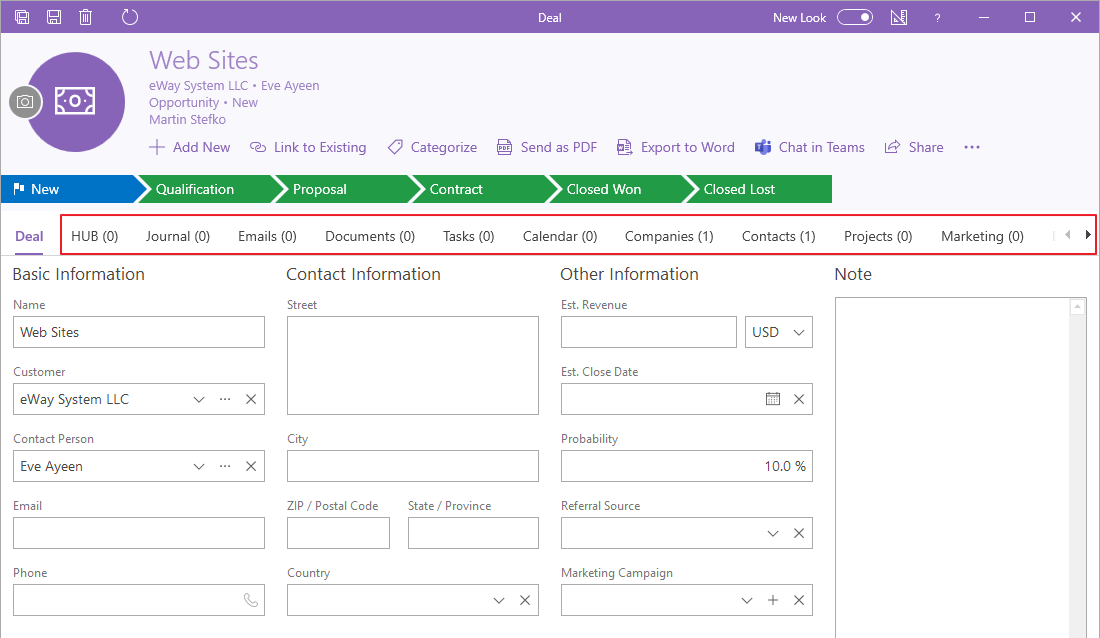Expand the Contact Person dropdown
The width and height of the screenshot is (1100, 638).
[x=199, y=467]
